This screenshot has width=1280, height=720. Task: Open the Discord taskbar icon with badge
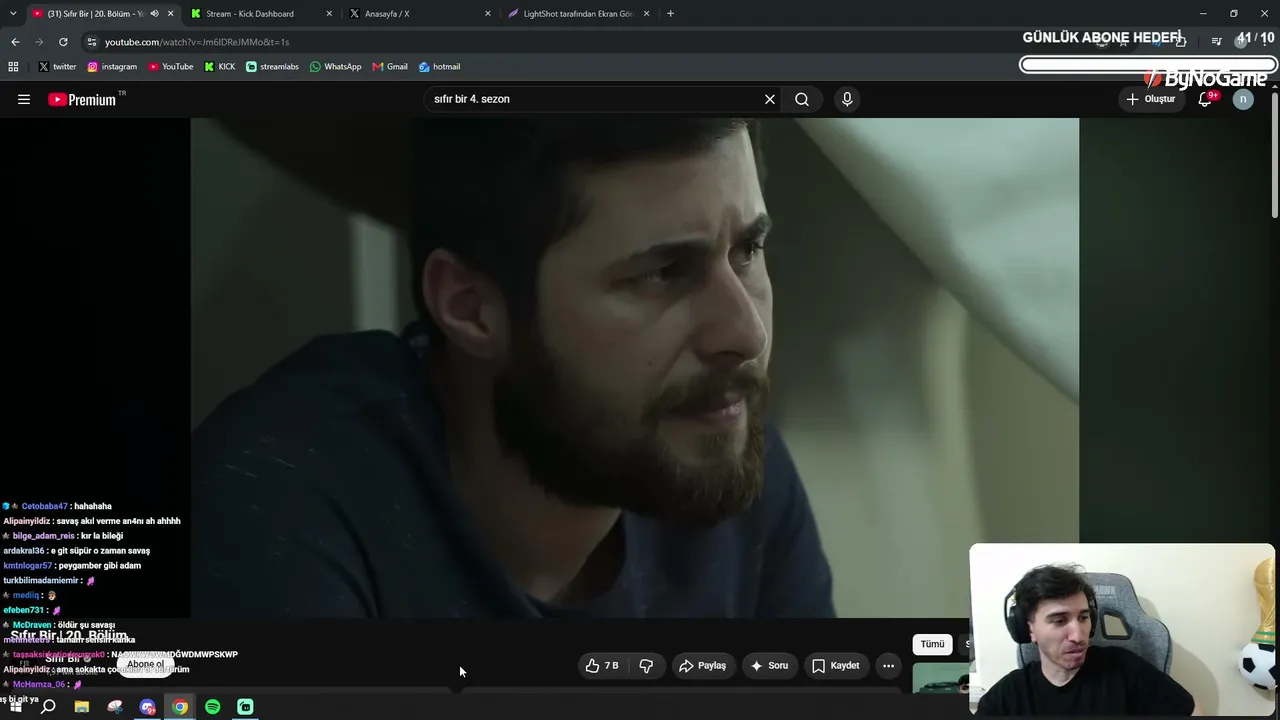point(148,707)
